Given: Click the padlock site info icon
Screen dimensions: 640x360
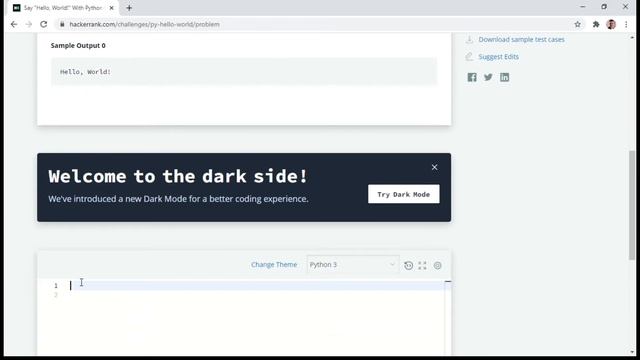Looking at the screenshot, I should click(x=62, y=24).
